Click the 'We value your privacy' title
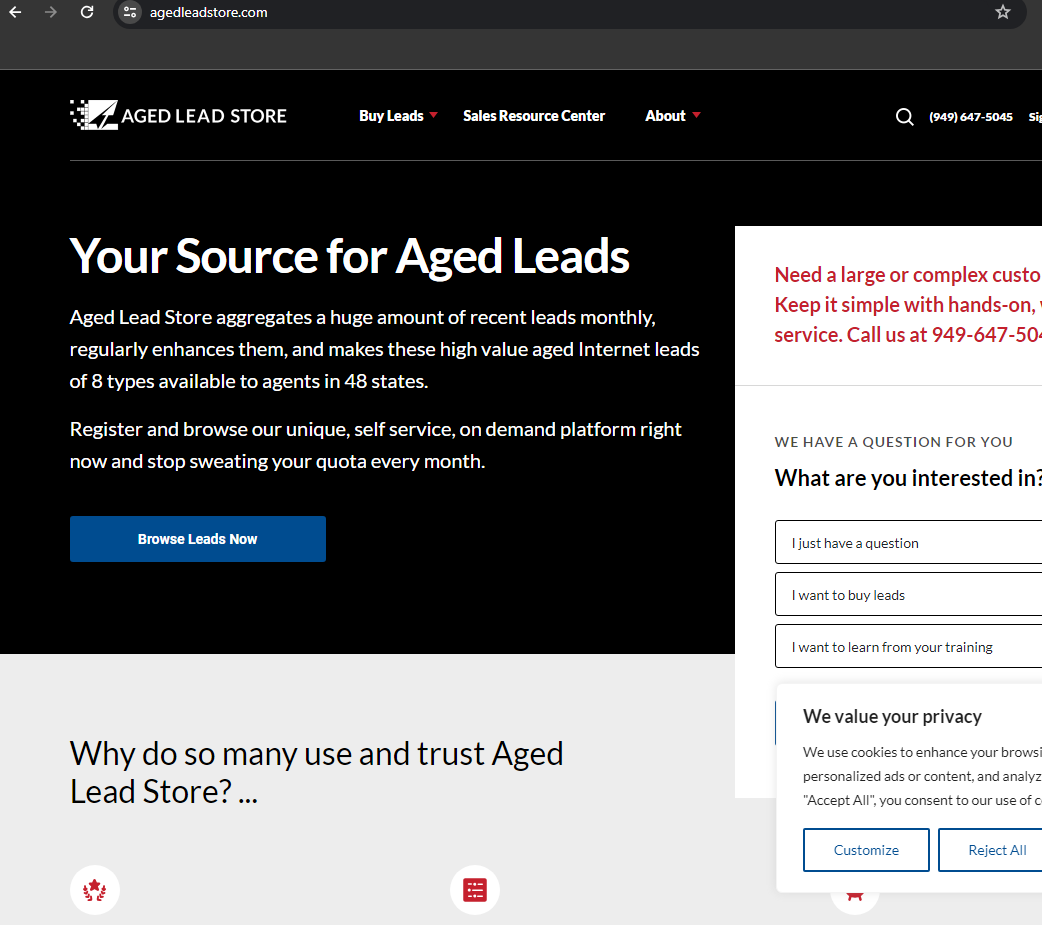The width and height of the screenshot is (1042, 925). pos(892,716)
